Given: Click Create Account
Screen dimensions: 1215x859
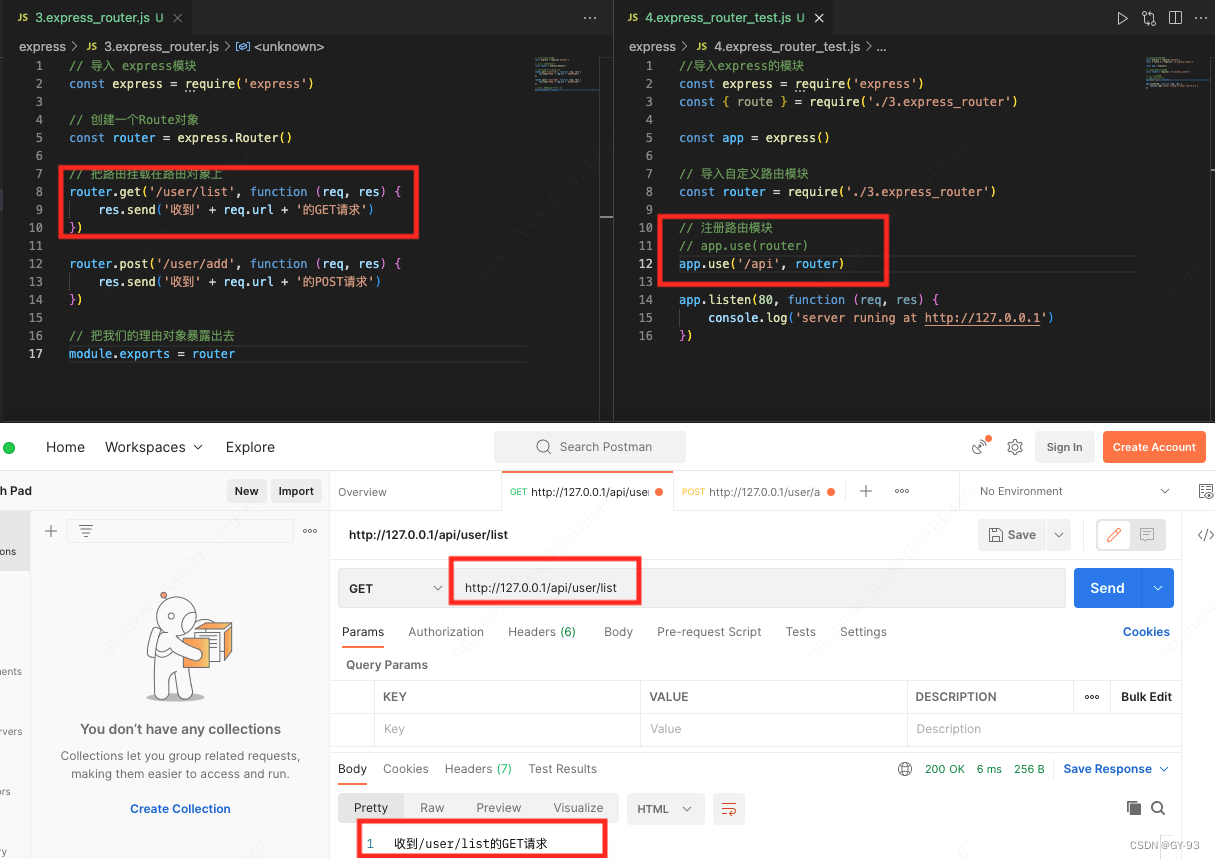Looking at the screenshot, I should [x=1154, y=447].
